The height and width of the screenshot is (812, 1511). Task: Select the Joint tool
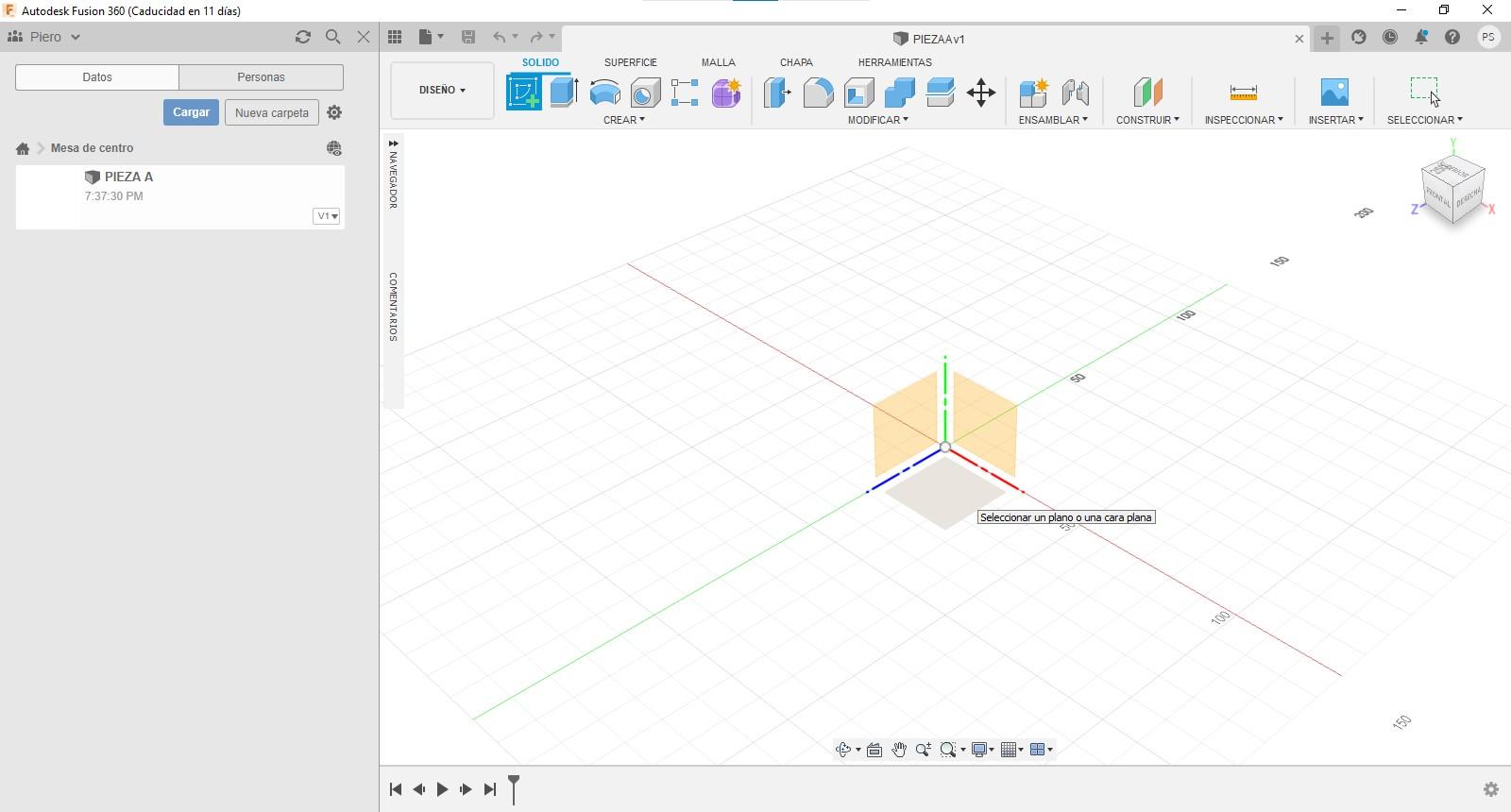(x=1075, y=93)
